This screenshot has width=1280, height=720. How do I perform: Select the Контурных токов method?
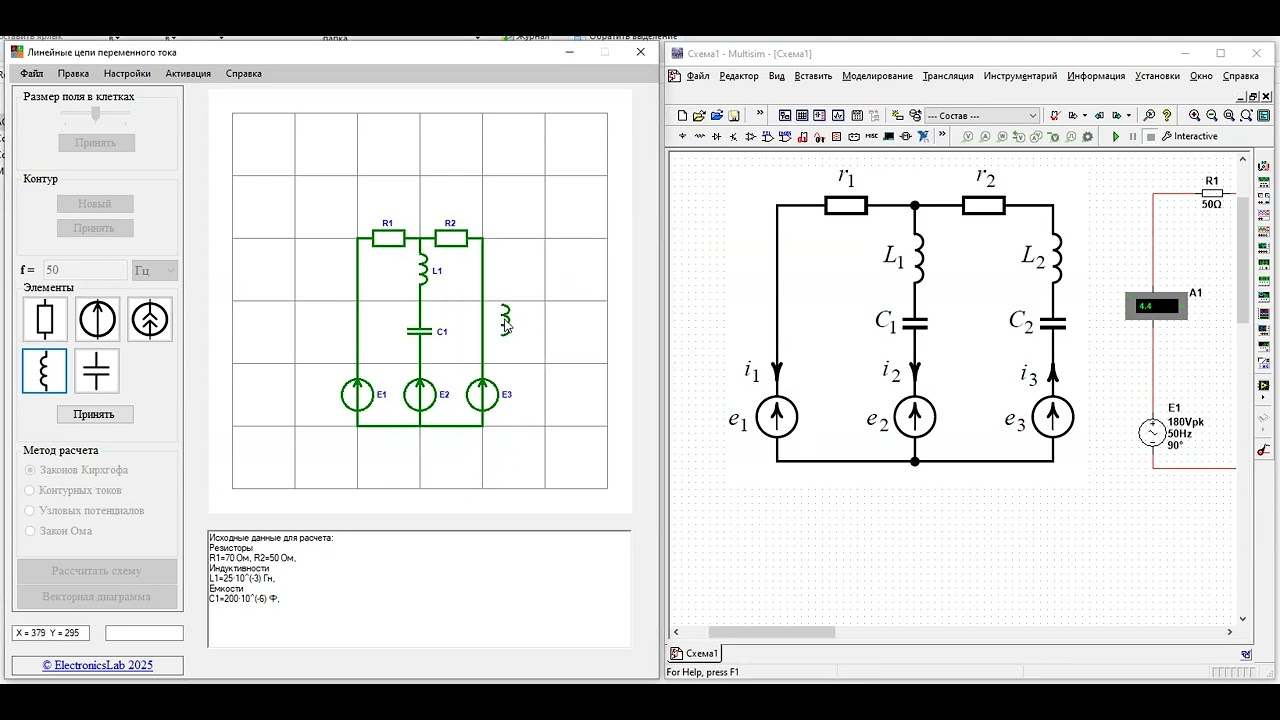click(73, 490)
